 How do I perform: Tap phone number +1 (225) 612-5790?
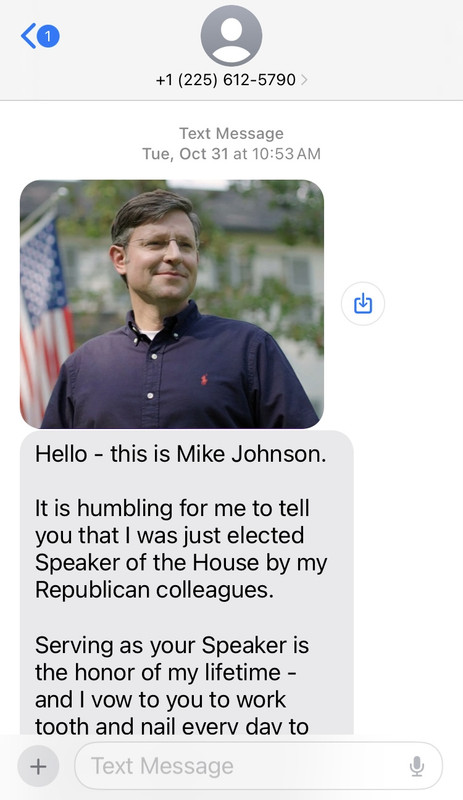click(226, 80)
